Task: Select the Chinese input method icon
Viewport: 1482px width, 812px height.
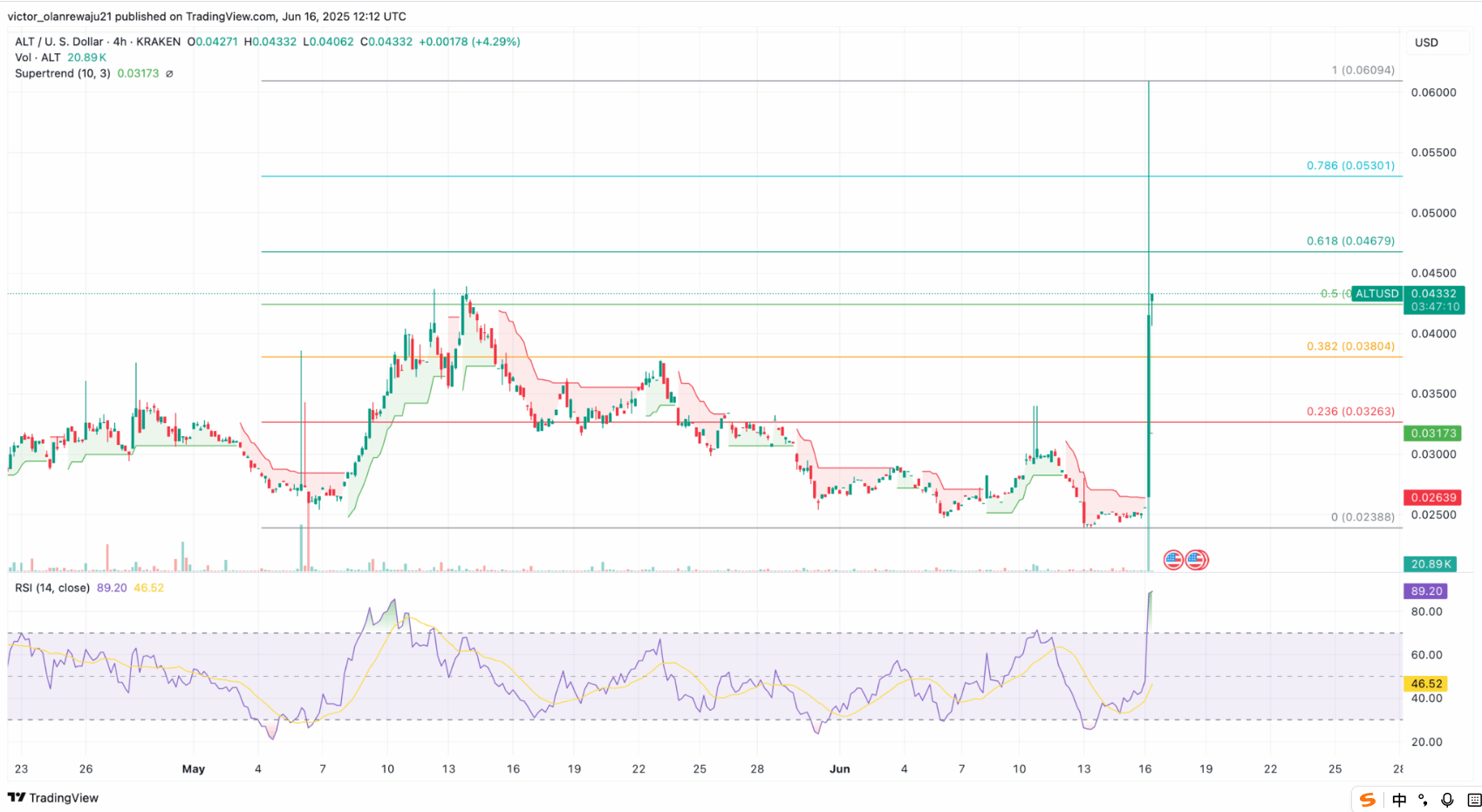Action: tap(1399, 800)
